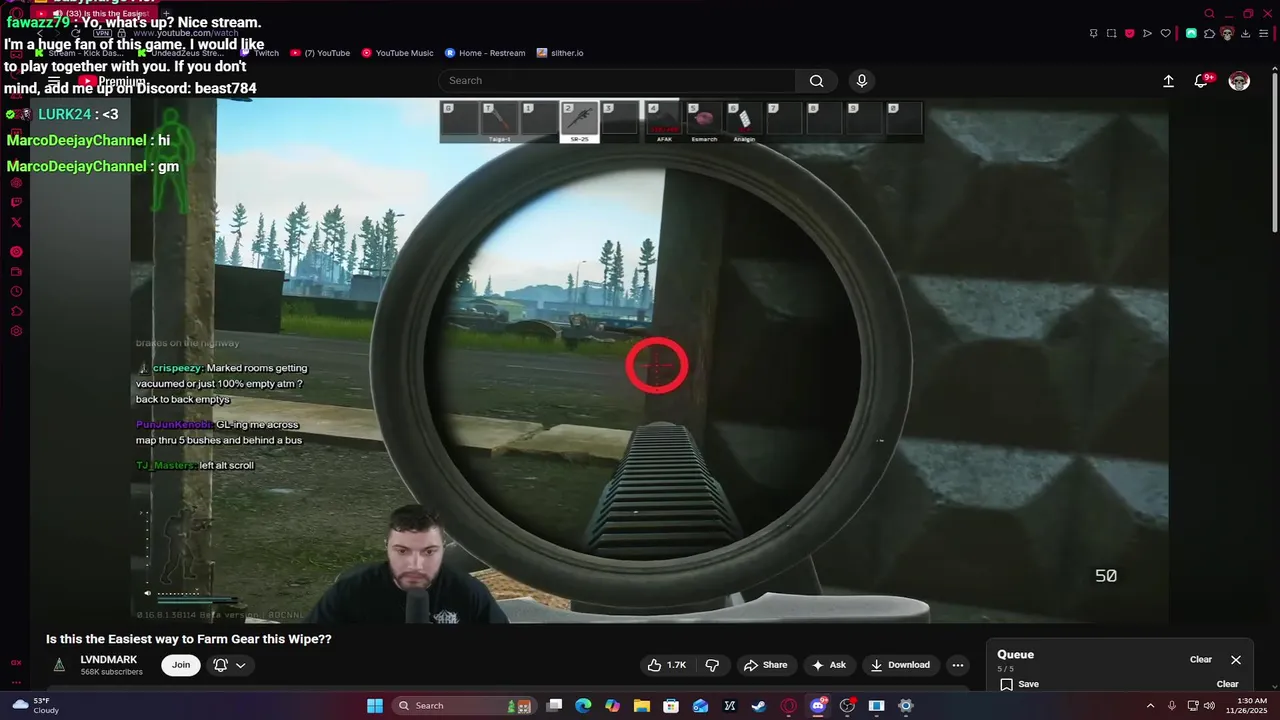Open the browser extensions cube icon
Screen dimensions: 1280x720
coord(1209,33)
